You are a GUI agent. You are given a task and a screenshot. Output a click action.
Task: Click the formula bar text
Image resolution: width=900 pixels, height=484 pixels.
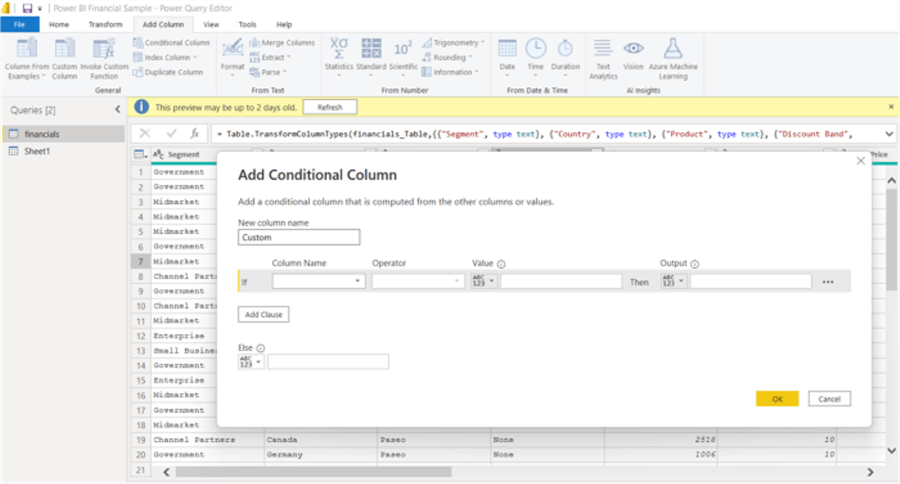coord(537,134)
